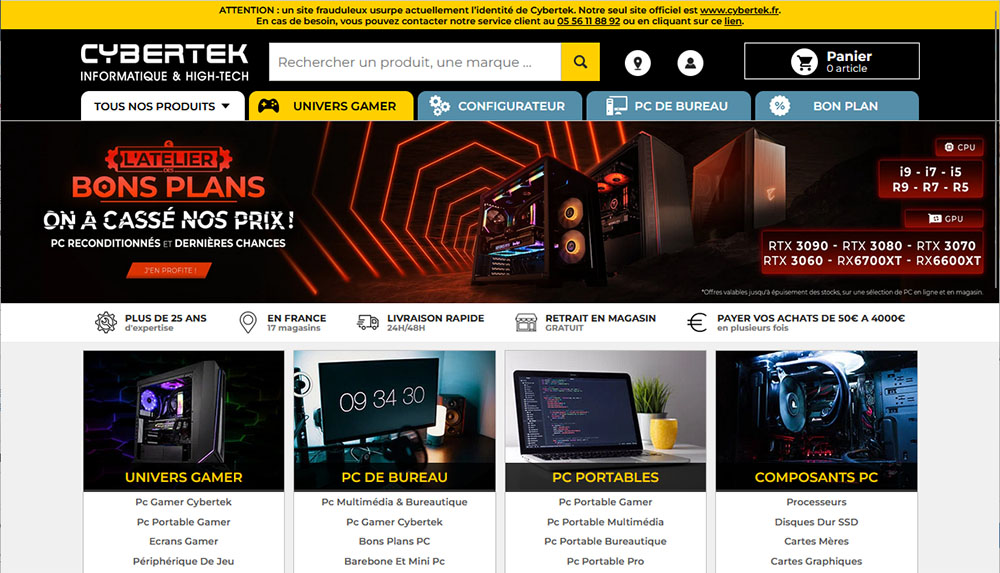Click the 'Livraison rapide 24H/48H' text
Image resolution: width=1000 pixels, height=573 pixels.
(x=436, y=322)
